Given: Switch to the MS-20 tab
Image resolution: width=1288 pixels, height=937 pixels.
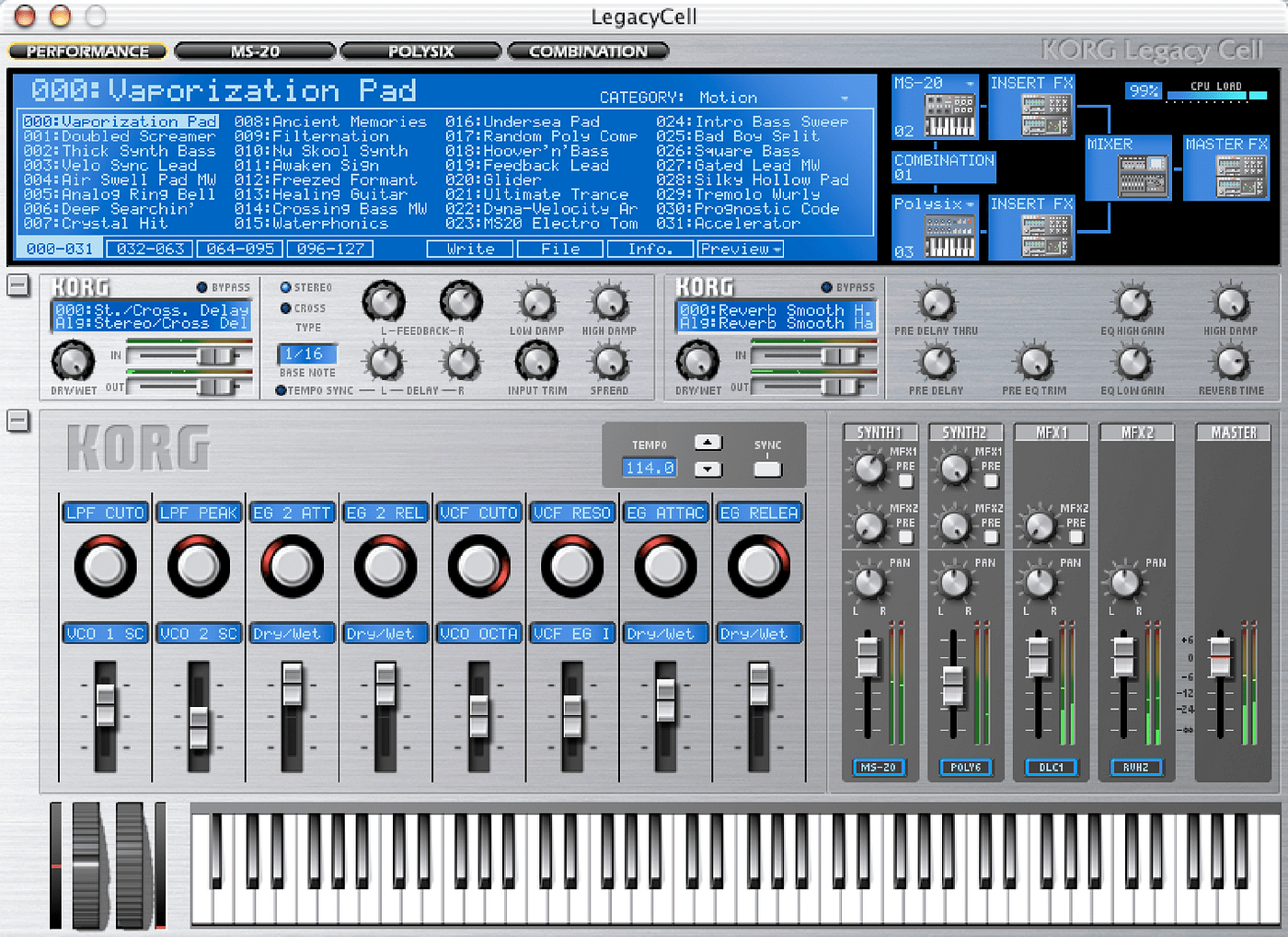Looking at the screenshot, I should (255, 52).
